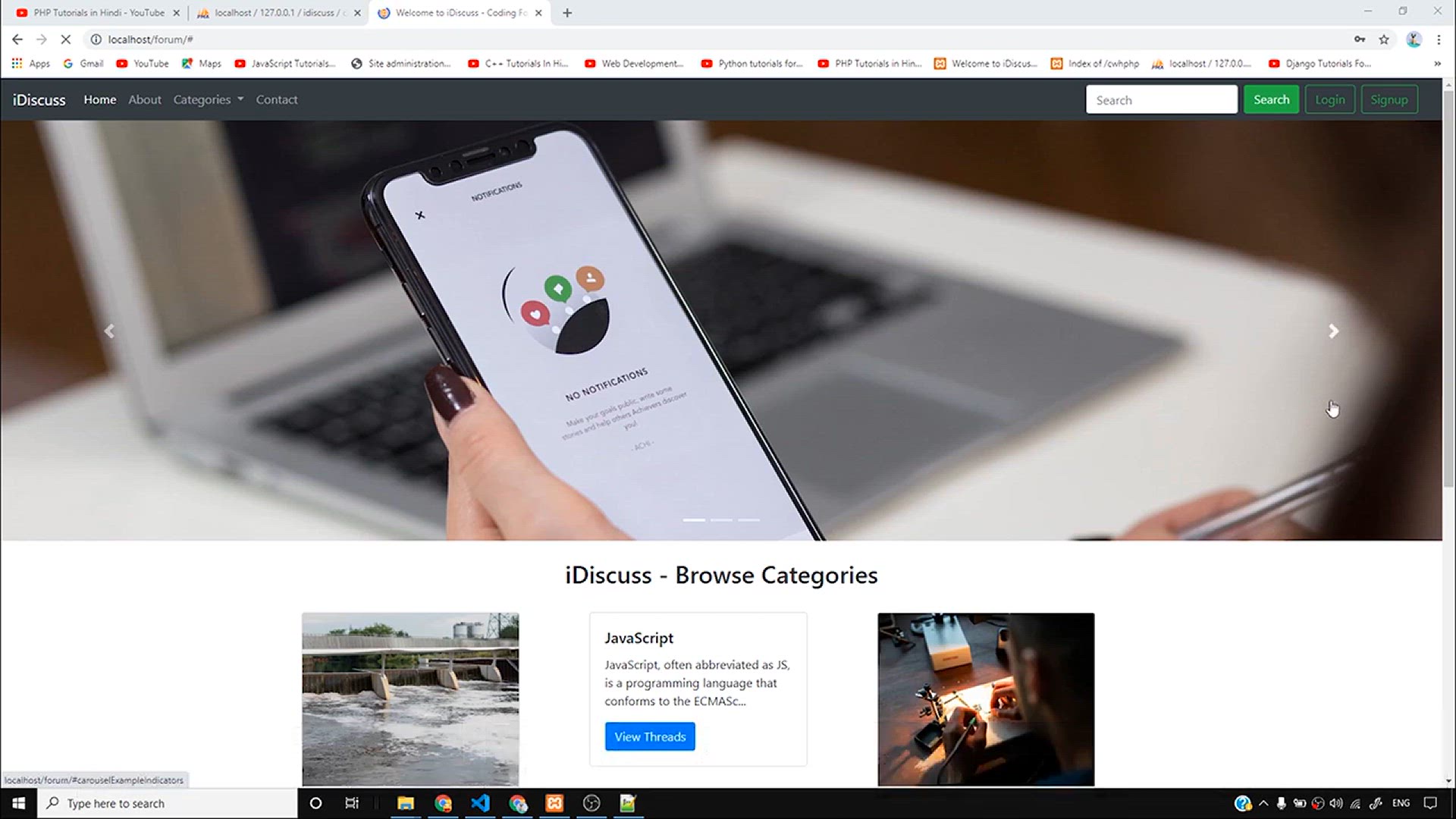
Task: Show the next carousel slide
Action: pyautogui.click(x=1333, y=331)
